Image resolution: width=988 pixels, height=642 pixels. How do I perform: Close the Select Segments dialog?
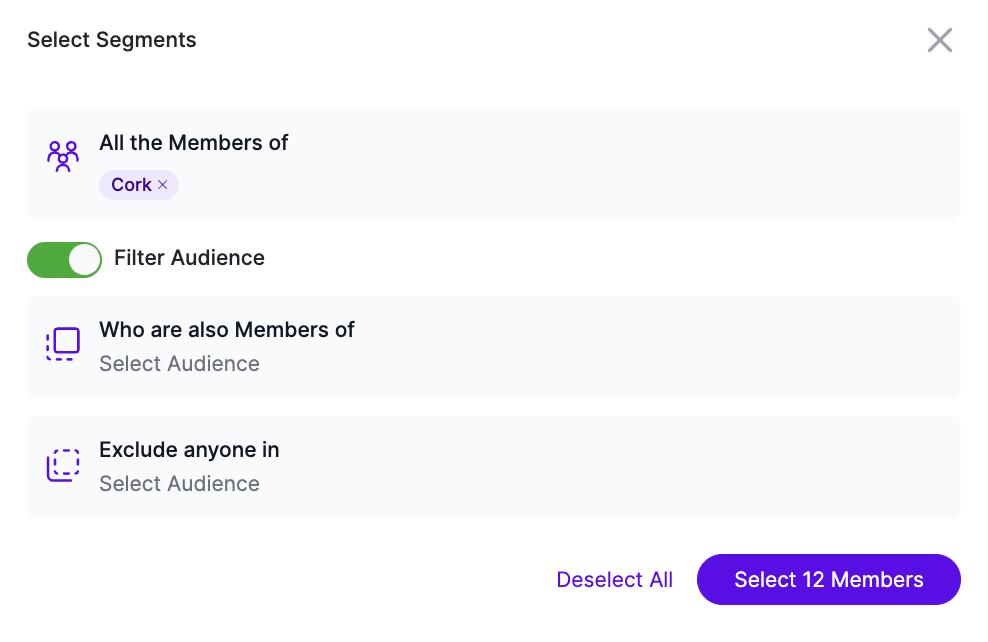939,40
